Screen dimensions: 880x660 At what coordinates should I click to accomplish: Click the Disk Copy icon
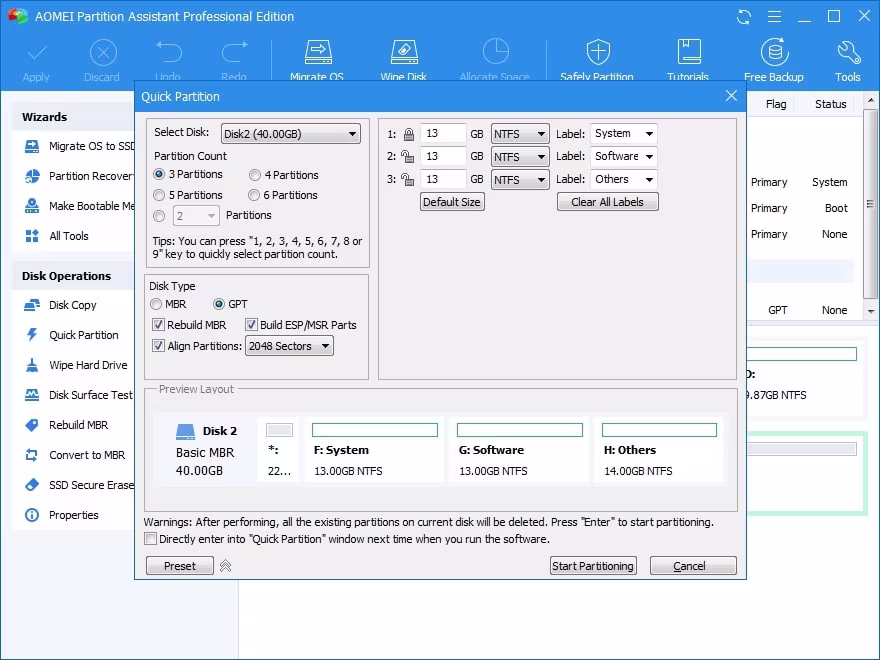[32, 305]
